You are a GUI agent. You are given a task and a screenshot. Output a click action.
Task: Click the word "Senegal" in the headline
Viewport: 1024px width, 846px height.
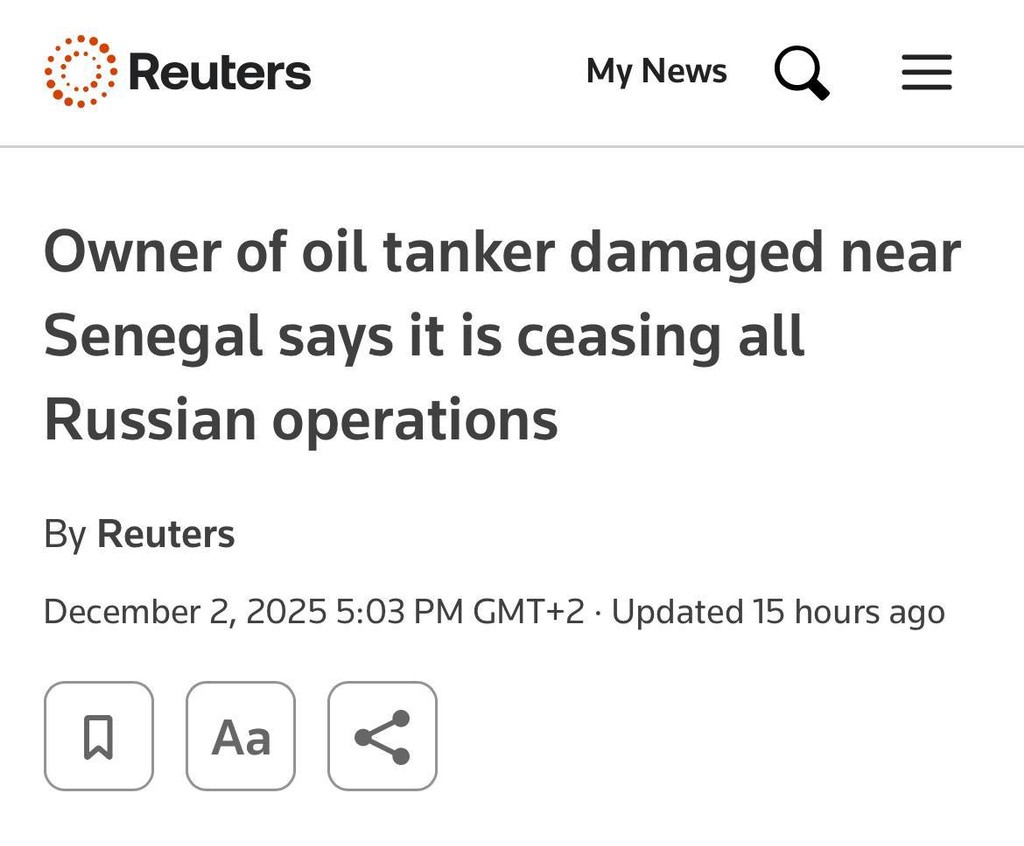point(153,337)
